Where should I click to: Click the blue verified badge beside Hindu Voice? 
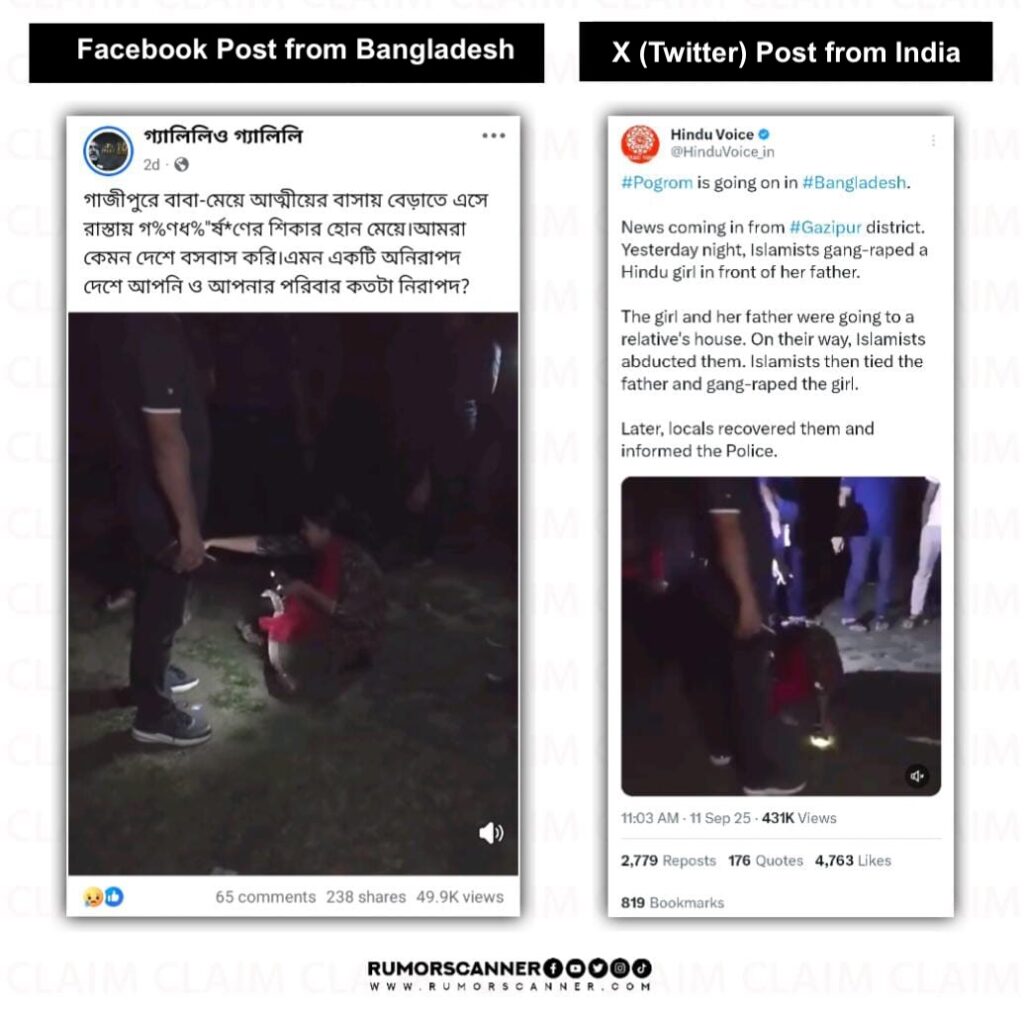click(x=763, y=134)
